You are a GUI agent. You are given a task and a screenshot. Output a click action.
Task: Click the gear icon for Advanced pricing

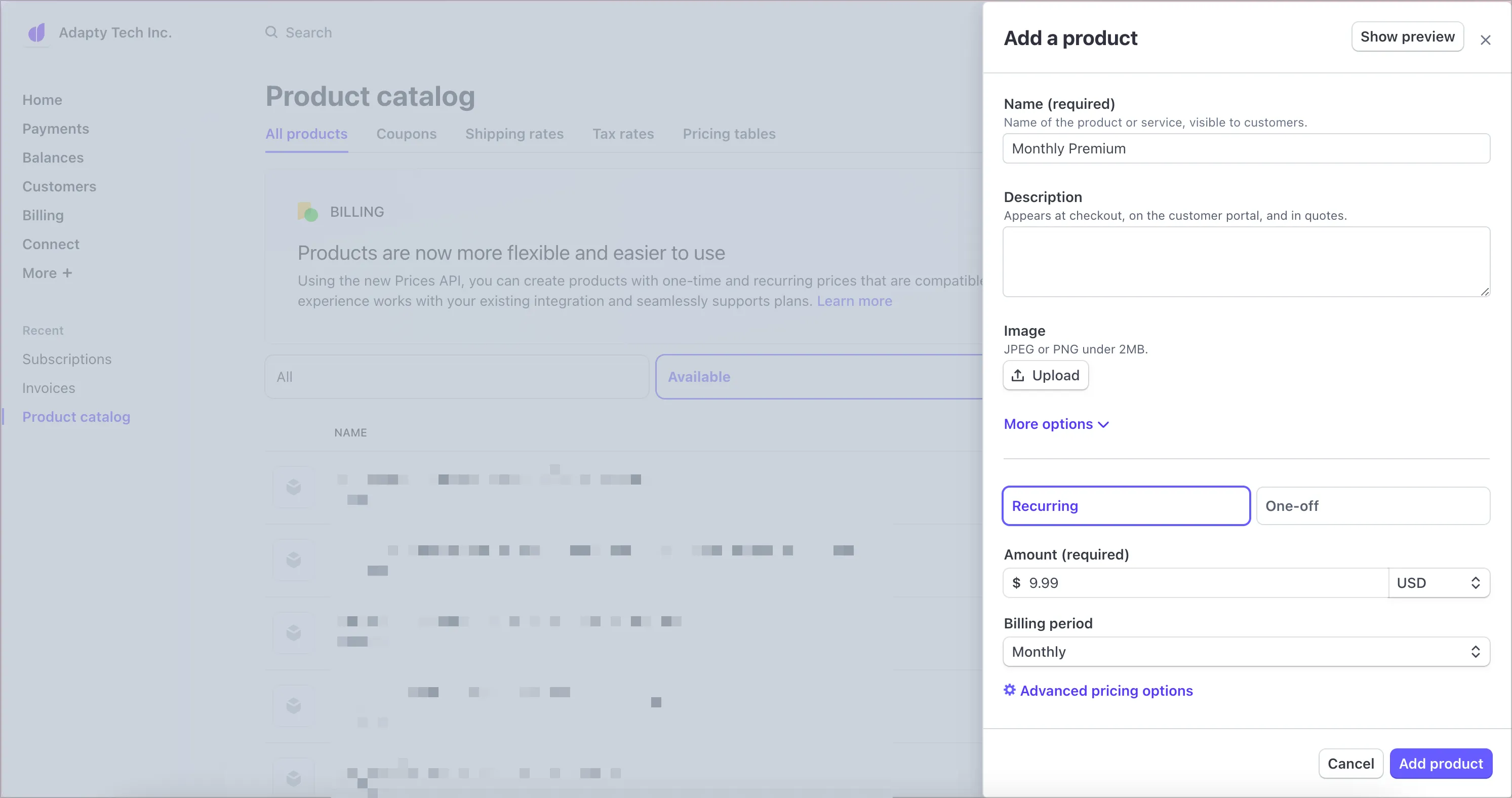1009,690
